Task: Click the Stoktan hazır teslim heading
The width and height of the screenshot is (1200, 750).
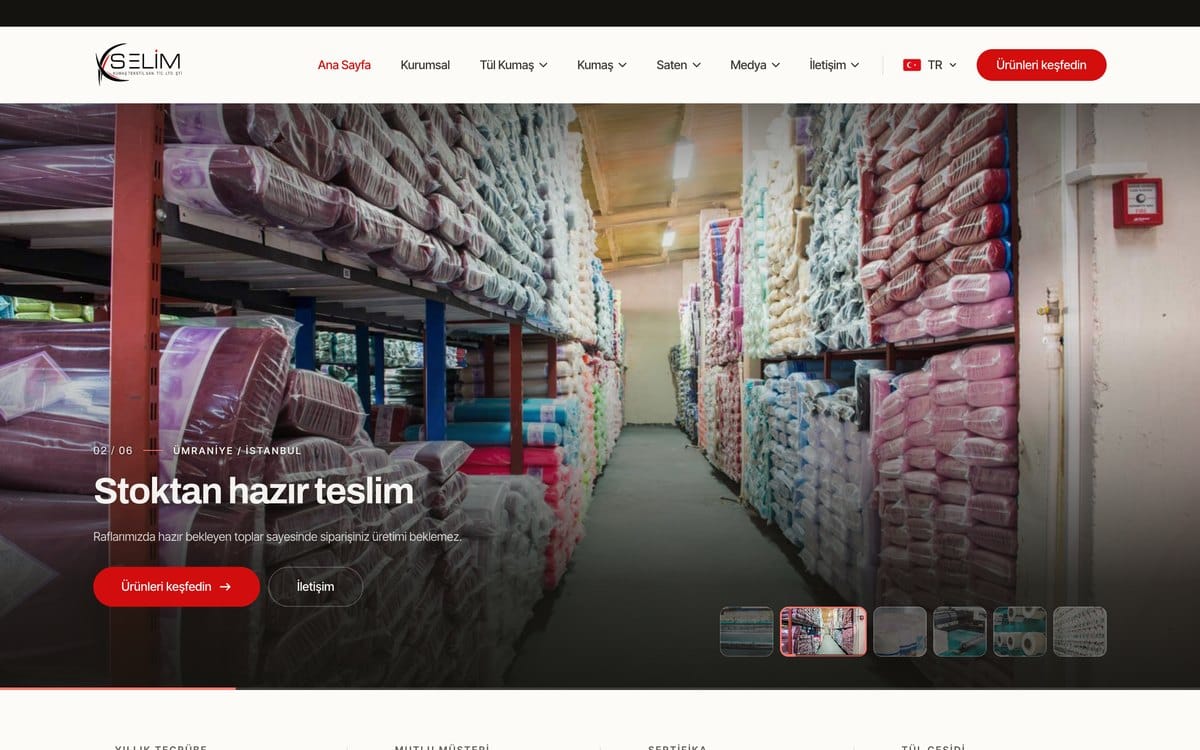Action: [253, 491]
